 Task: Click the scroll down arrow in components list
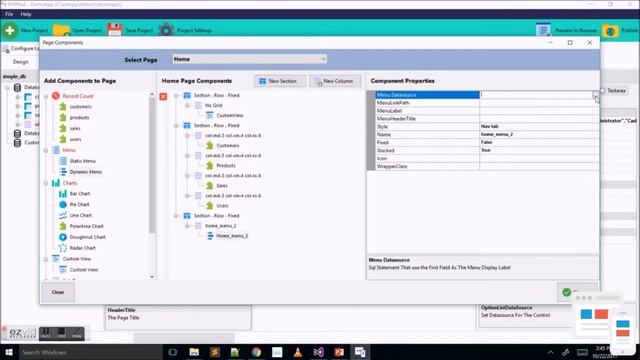click(x=152, y=276)
